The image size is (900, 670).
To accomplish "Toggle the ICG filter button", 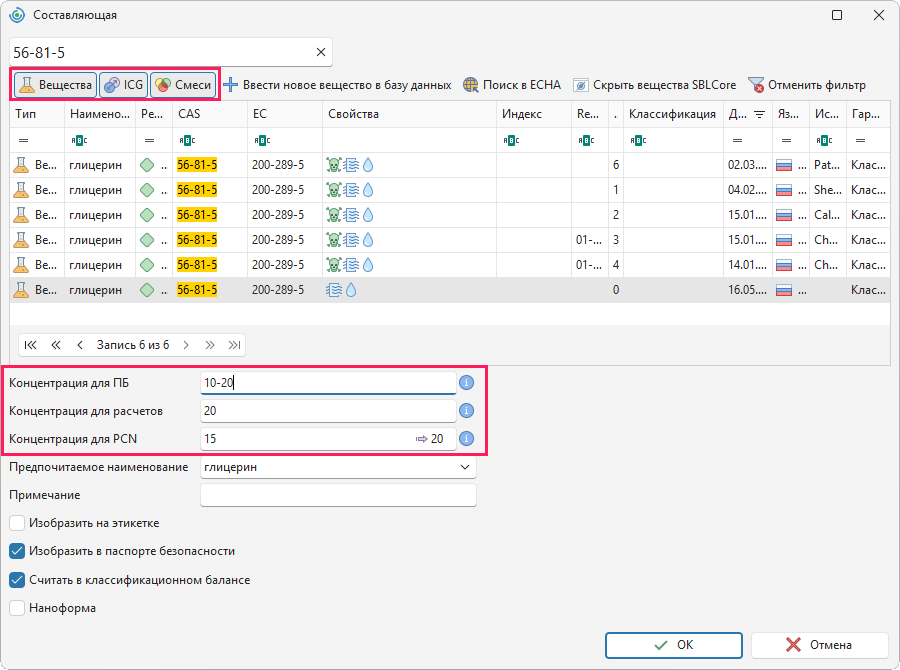I will (x=123, y=85).
